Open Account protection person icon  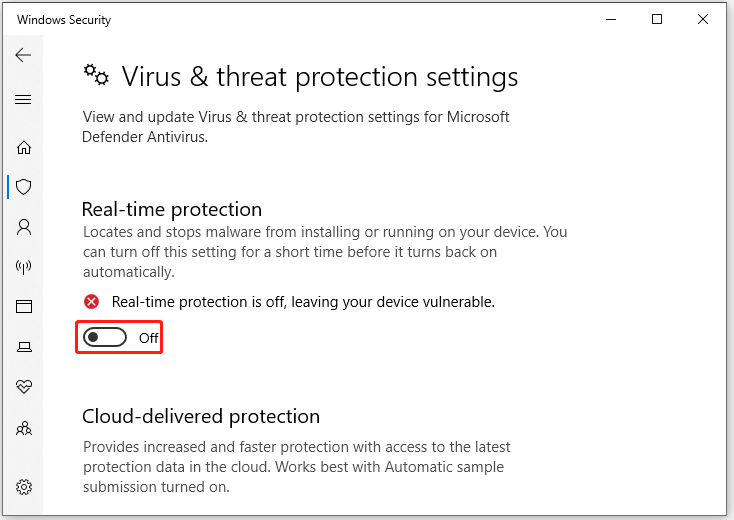pyautogui.click(x=24, y=227)
